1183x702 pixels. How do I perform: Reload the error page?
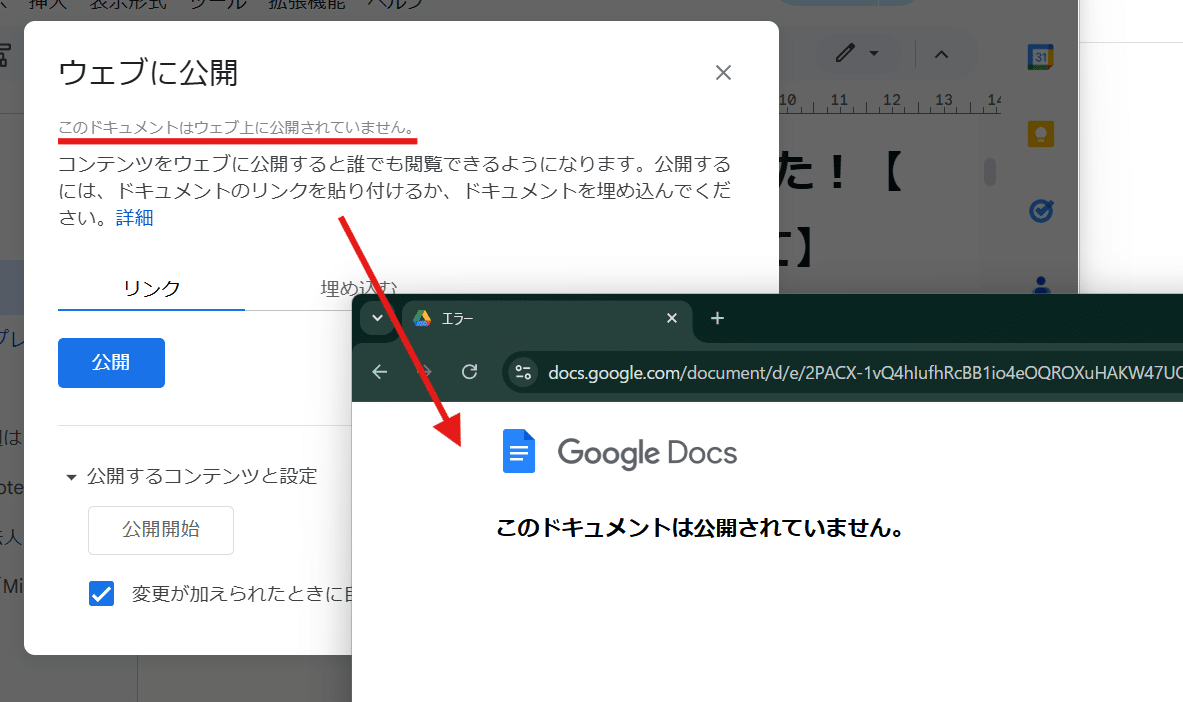point(469,371)
